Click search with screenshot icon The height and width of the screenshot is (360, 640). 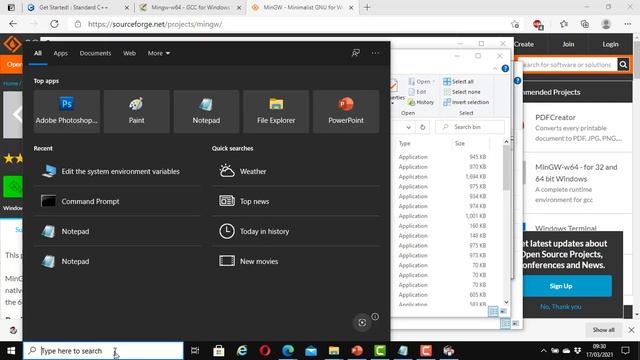362,322
